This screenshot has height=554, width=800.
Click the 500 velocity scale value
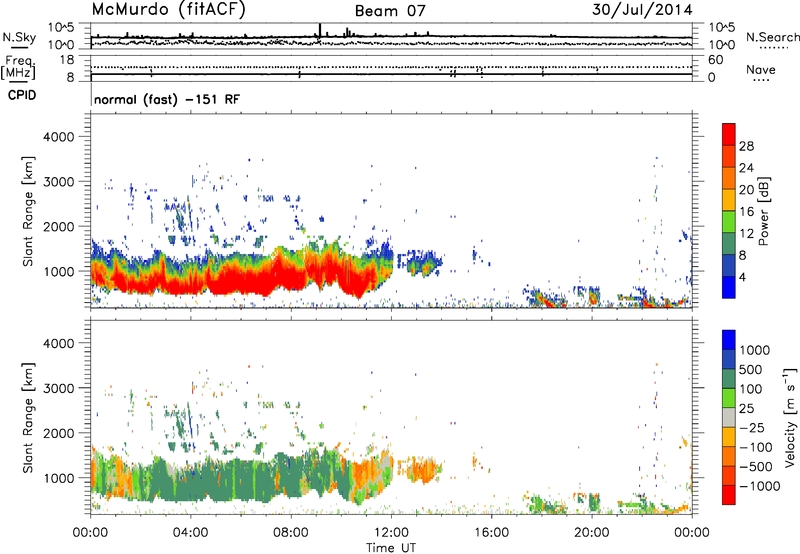point(751,370)
